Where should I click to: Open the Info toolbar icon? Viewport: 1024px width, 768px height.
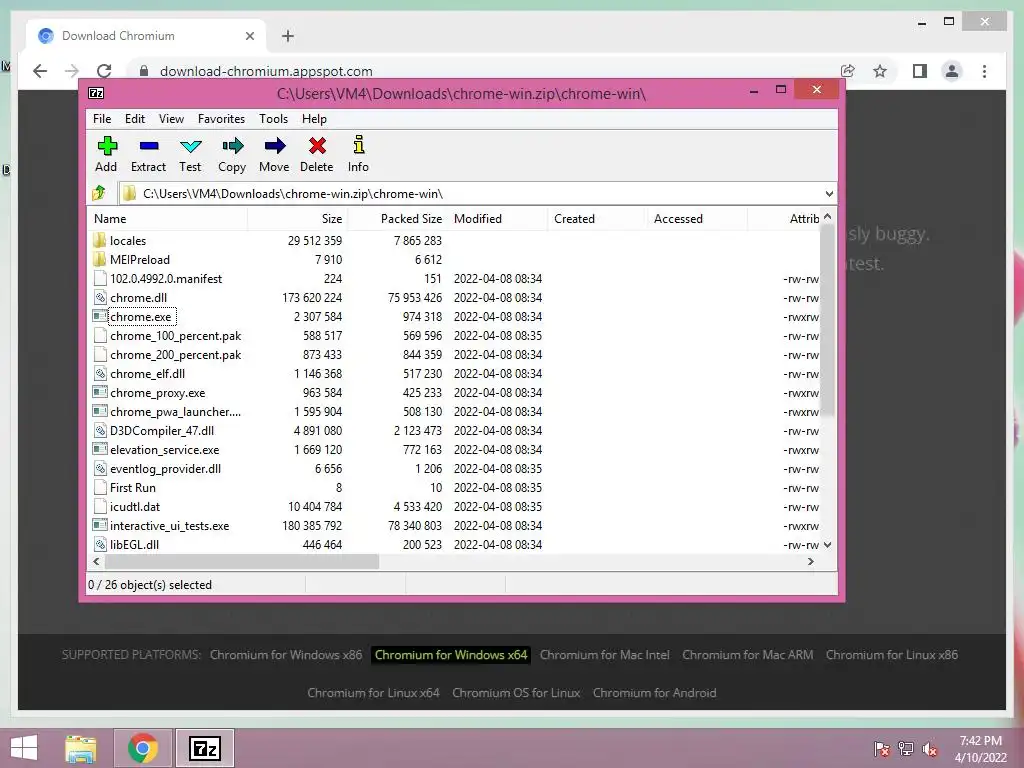tap(359, 145)
